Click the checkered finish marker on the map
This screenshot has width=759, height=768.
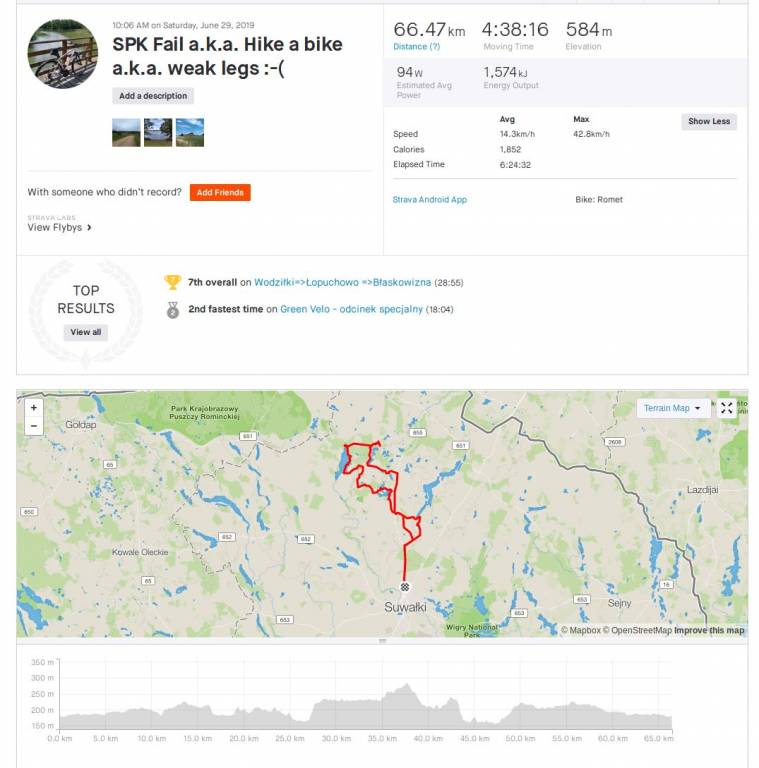pyautogui.click(x=405, y=587)
